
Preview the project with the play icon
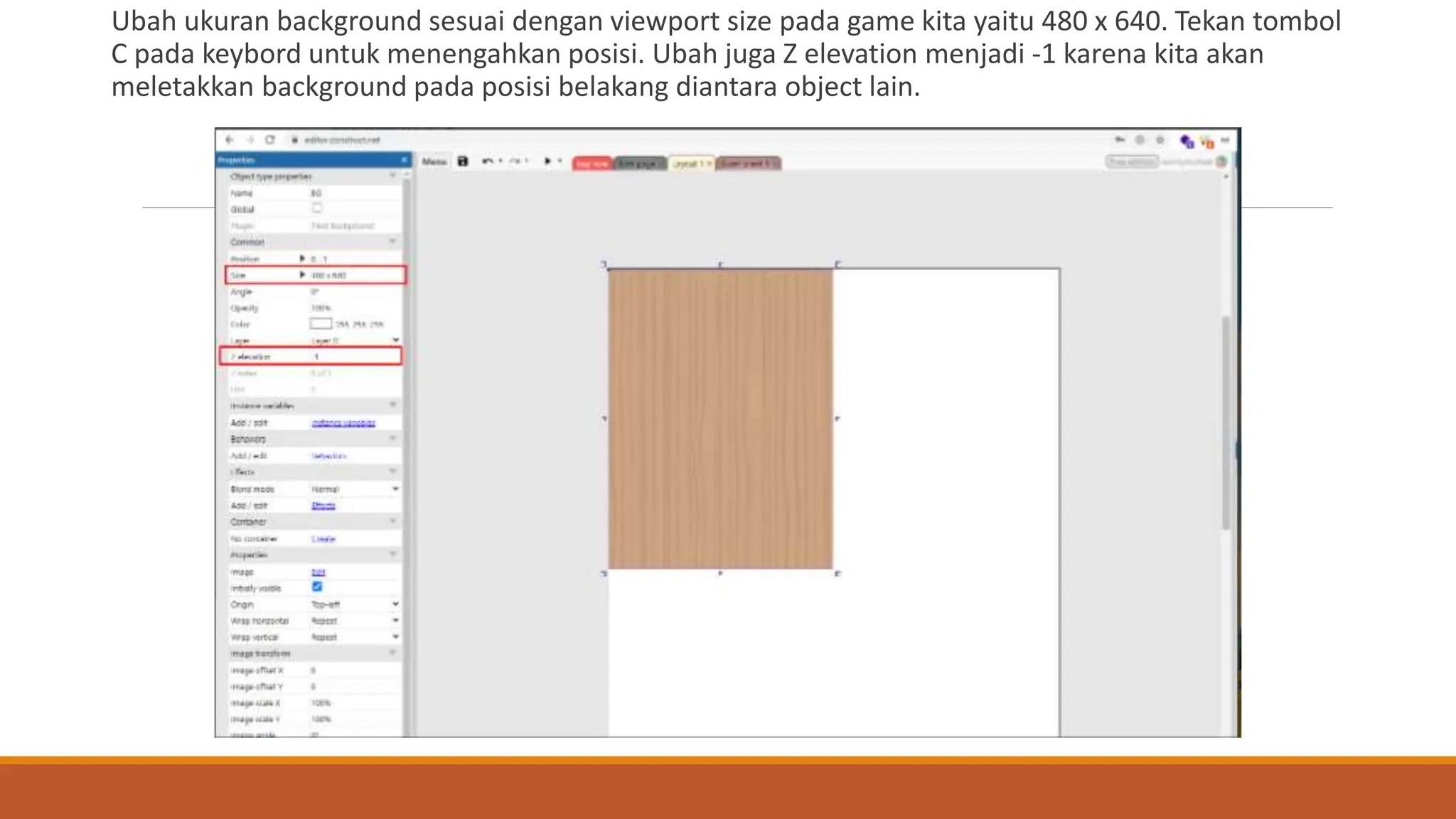click(547, 161)
